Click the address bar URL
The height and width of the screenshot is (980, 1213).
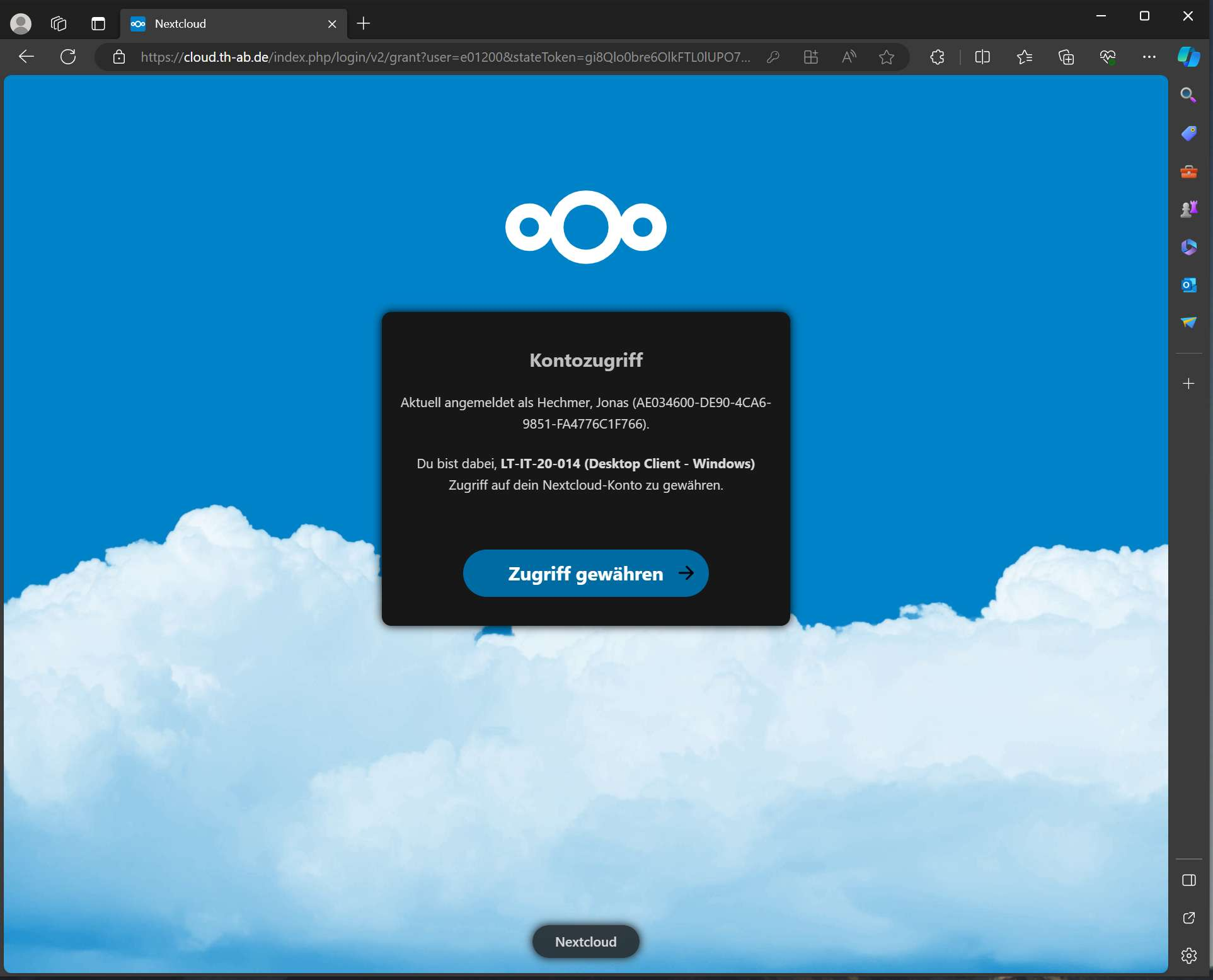pyautogui.click(x=445, y=57)
